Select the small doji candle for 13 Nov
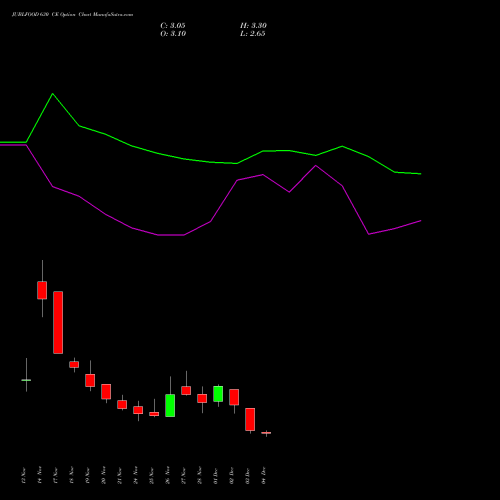Screen dimensions: 500x500 pos(26,380)
